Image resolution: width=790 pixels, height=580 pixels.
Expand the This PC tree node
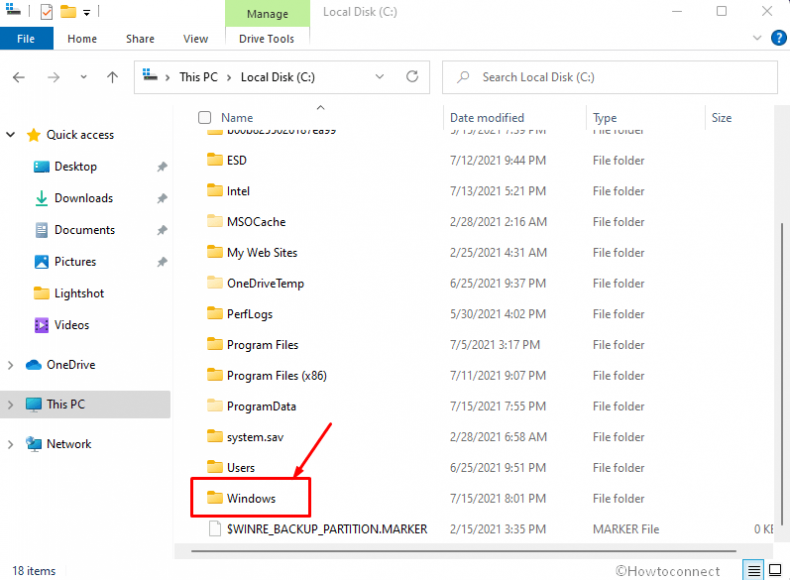click(x=11, y=404)
